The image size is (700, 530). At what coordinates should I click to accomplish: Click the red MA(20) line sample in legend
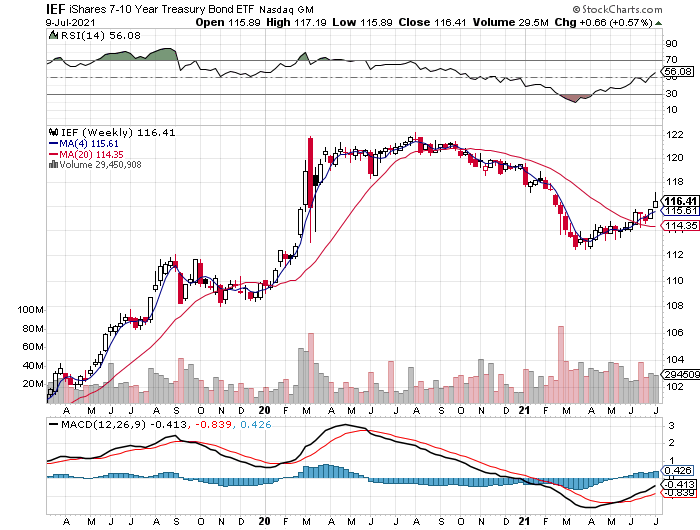click(54, 154)
